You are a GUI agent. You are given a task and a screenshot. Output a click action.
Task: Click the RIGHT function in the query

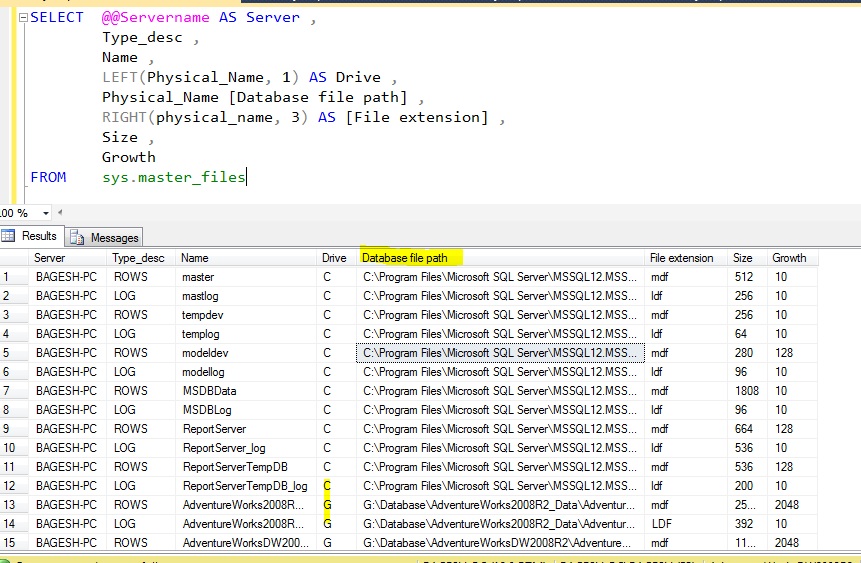pos(124,118)
